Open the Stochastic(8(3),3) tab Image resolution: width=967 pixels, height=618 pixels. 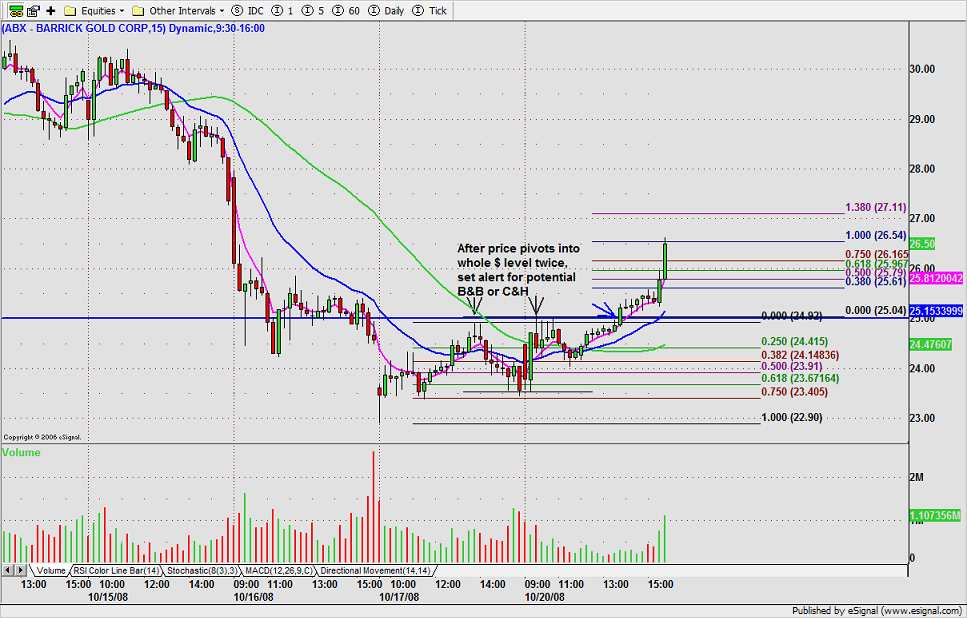pyautogui.click(x=202, y=571)
